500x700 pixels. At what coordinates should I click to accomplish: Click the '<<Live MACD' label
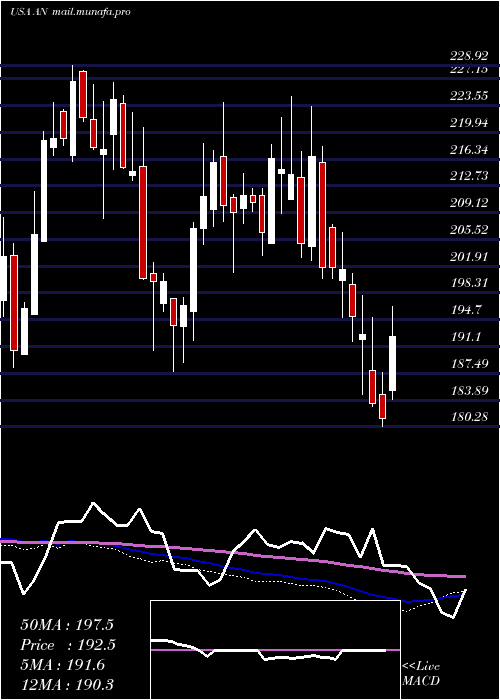421,673
